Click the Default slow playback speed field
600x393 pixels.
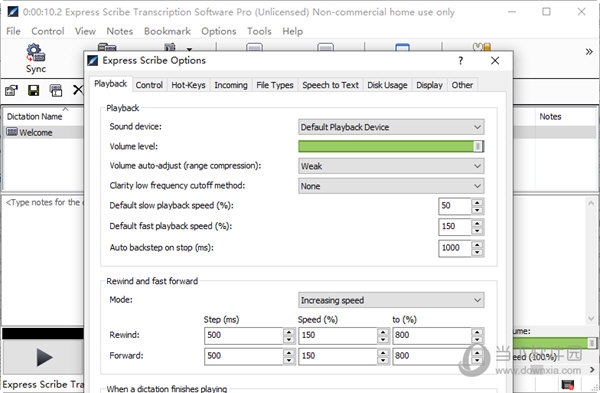pyautogui.click(x=455, y=206)
